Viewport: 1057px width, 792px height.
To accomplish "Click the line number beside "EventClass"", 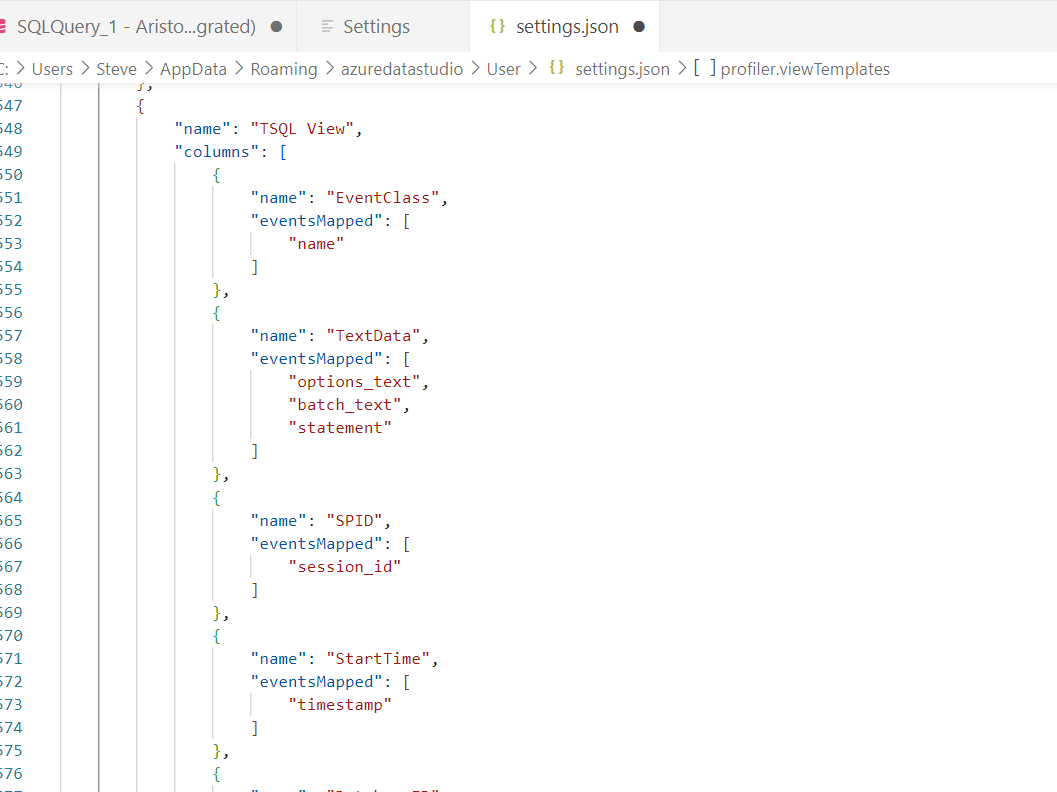I will 10,197.
